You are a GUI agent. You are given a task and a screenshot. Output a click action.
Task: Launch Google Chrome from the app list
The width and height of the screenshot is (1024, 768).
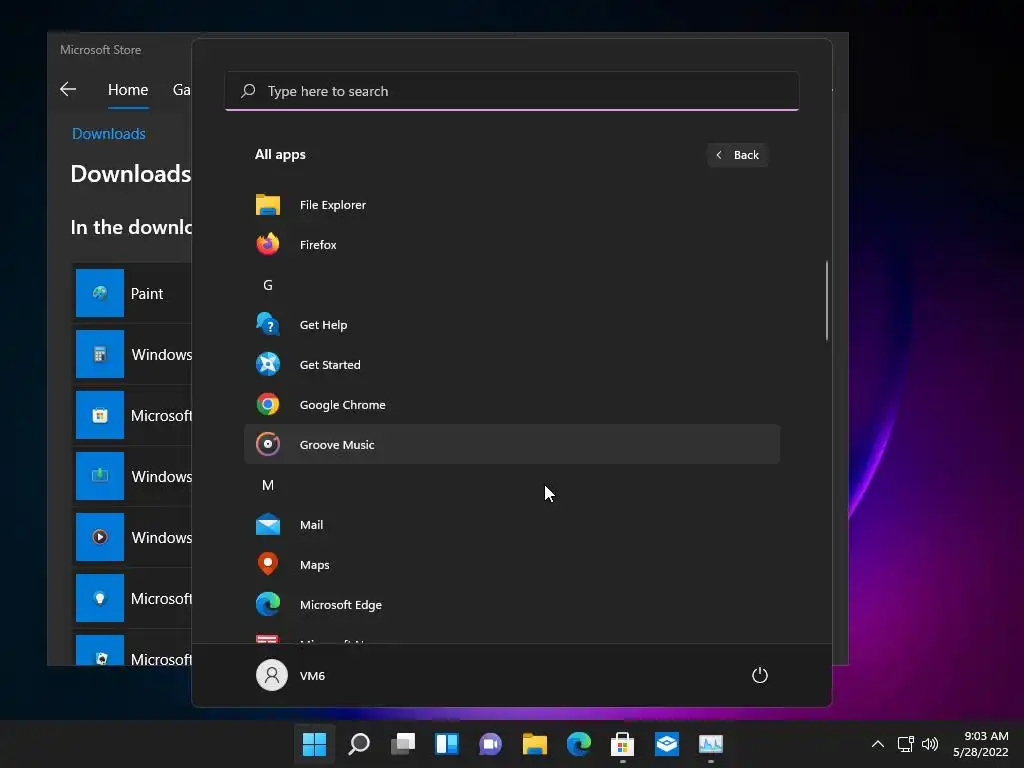tap(511, 405)
